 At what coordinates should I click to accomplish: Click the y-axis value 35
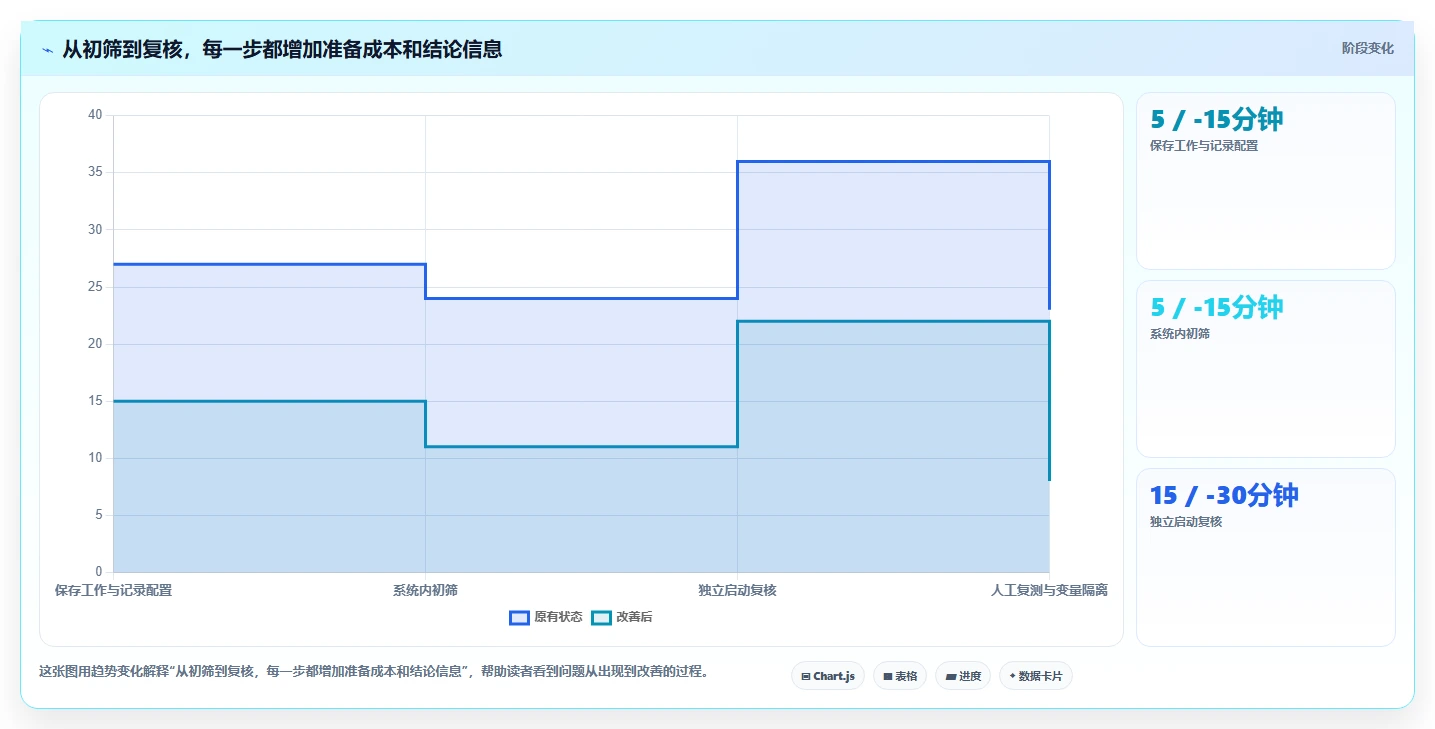tap(96, 172)
